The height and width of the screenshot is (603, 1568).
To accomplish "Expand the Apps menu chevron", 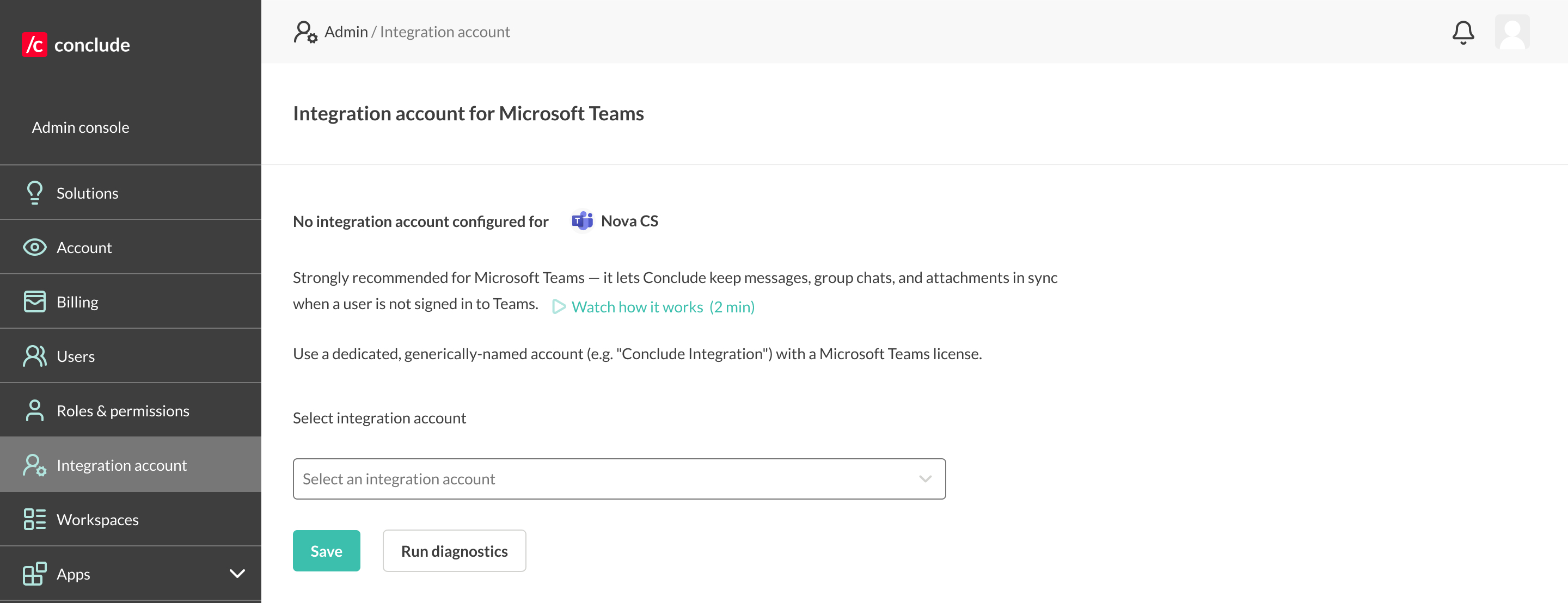I will [x=237, y=573].
